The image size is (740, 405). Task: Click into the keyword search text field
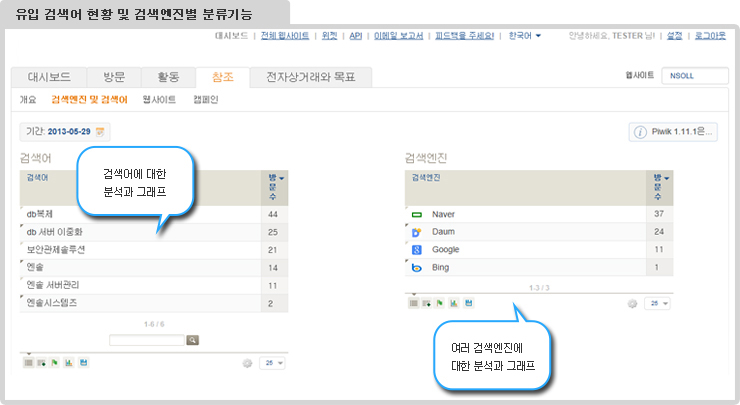147,340
